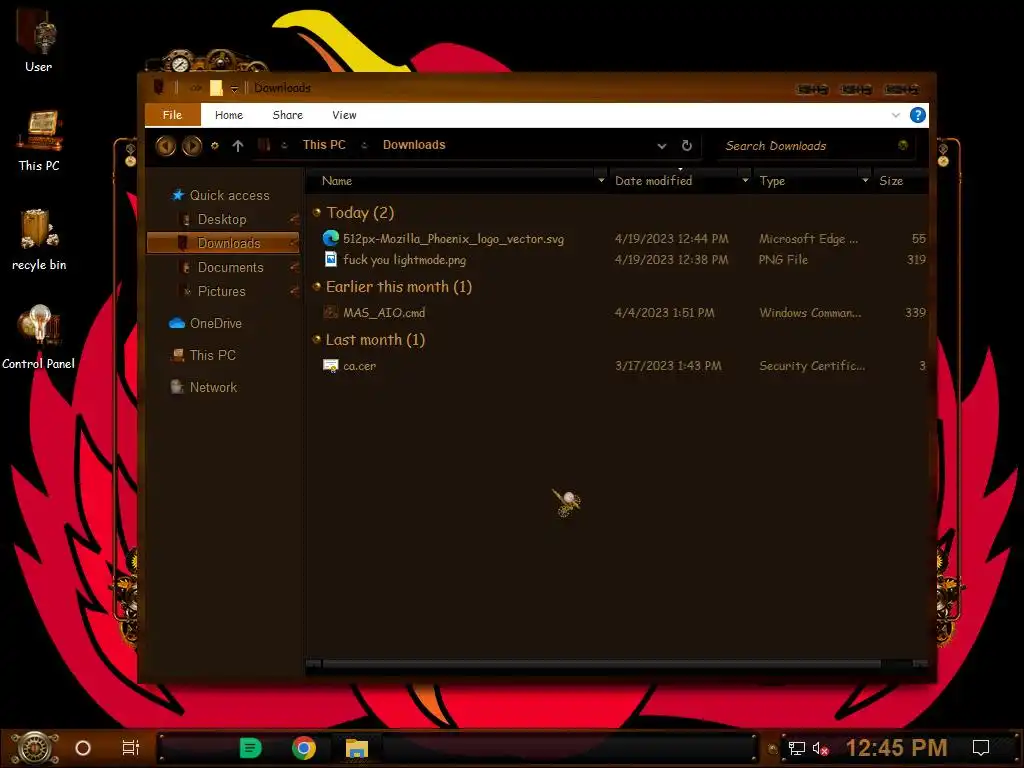
Task: Open recent locations gear dropdown
Action: pyautogui.click(x=215, y=146)
